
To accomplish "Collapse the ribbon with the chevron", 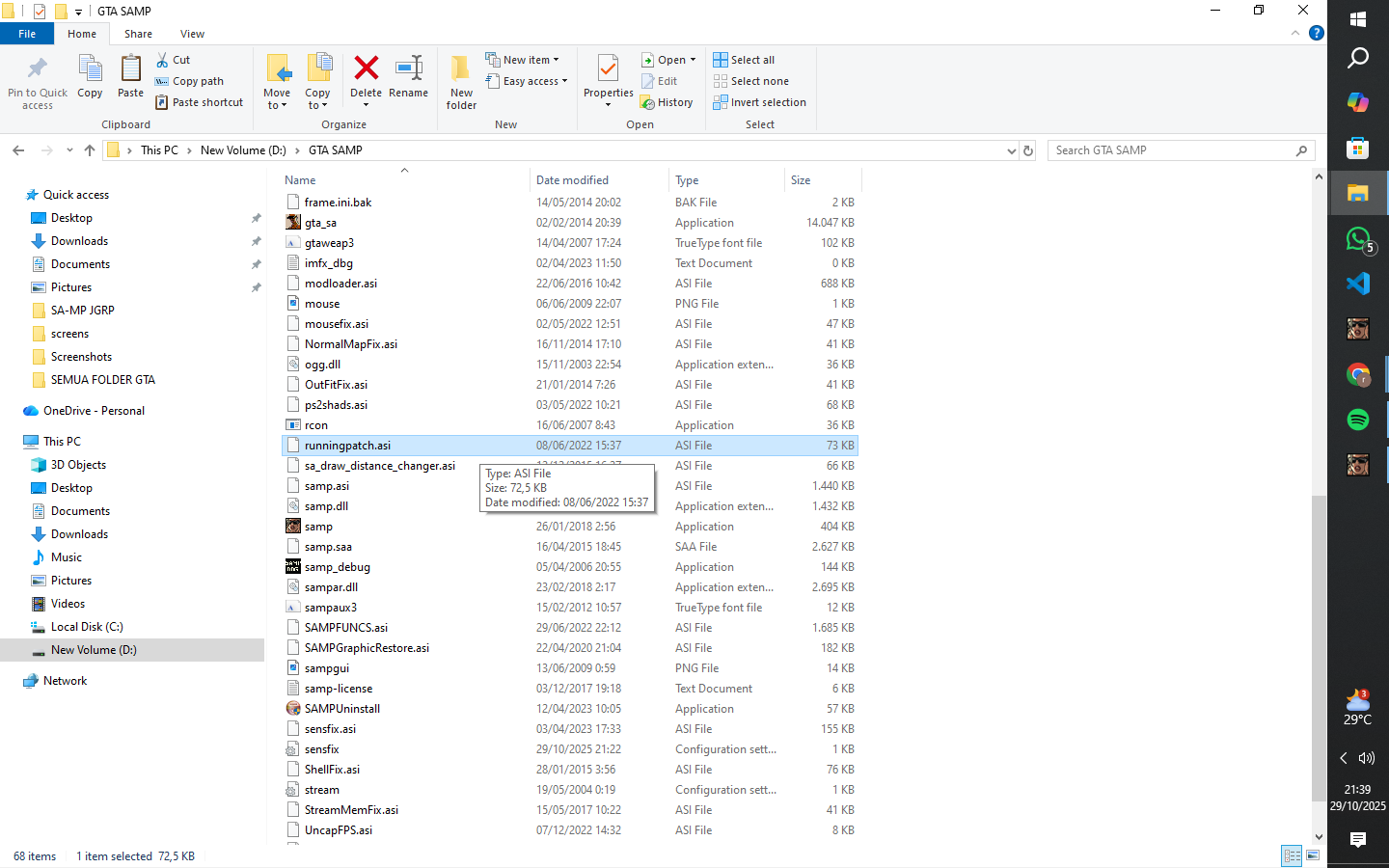I will coord(1294,33).
